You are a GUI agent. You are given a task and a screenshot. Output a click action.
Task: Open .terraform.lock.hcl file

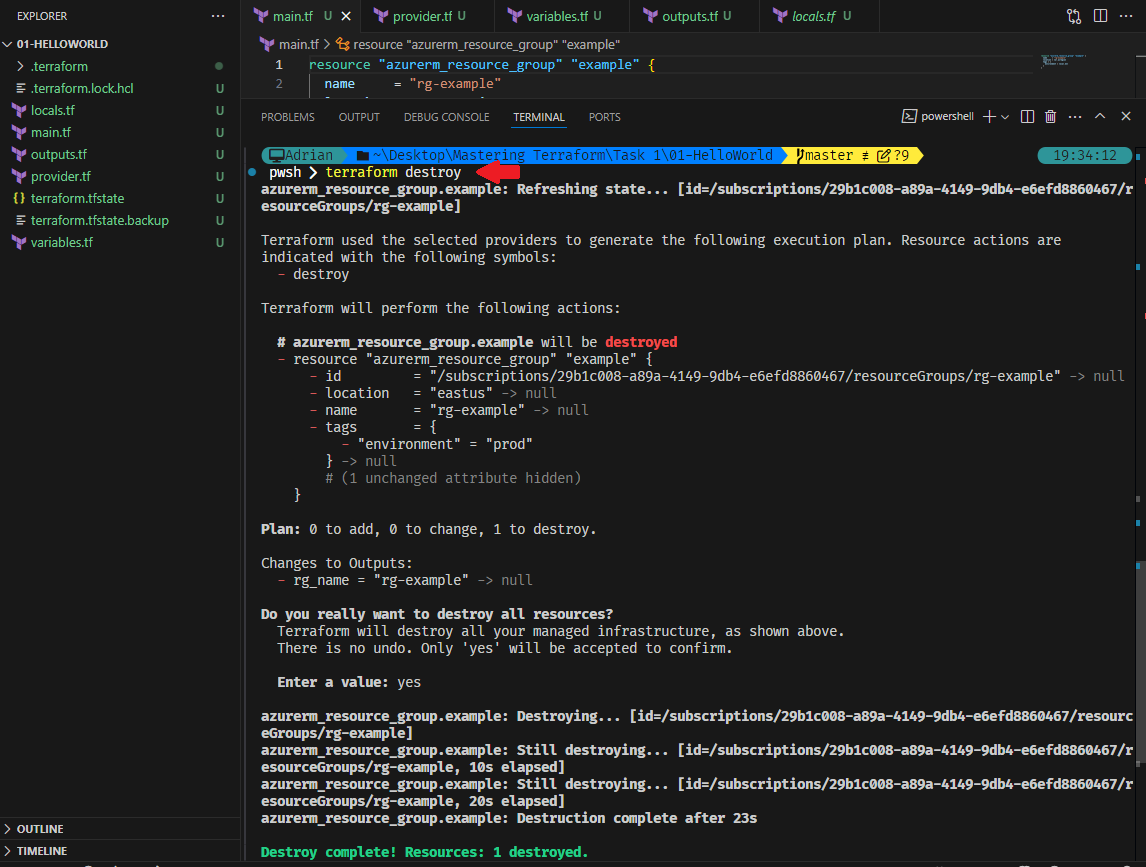pyautogui.click(x=82, y=88)
